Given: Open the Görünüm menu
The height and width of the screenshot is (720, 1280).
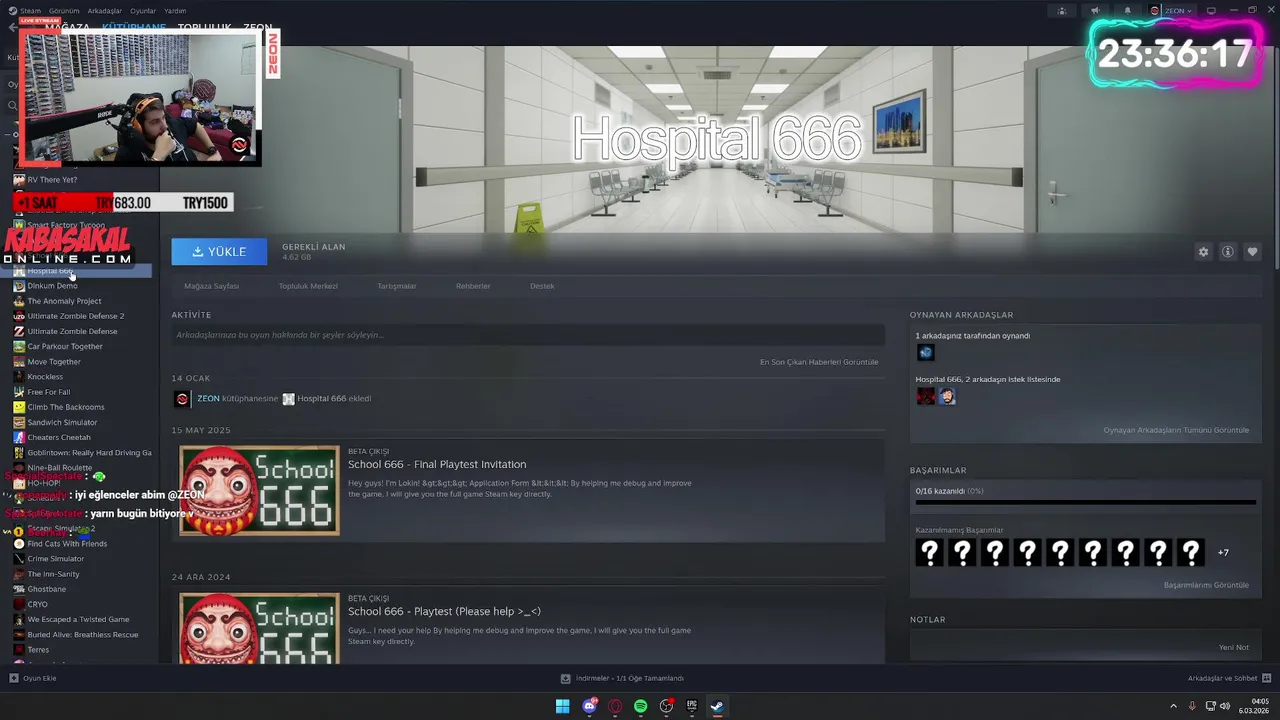Looking at the screenshot, I should pyautogui.click(x=64, y=11).
